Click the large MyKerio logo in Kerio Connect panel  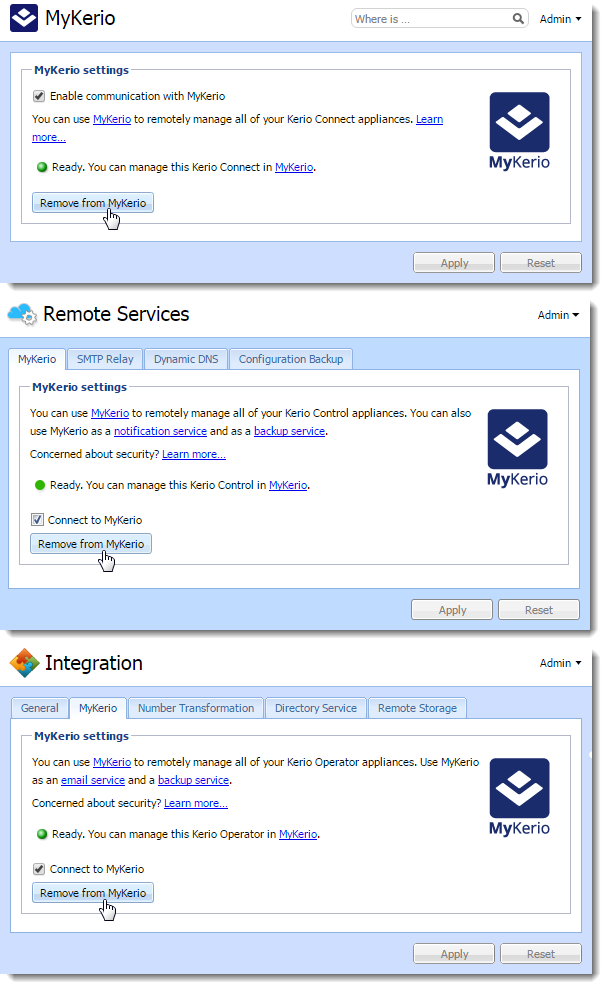pyautogui.click(x=519, y=131)
